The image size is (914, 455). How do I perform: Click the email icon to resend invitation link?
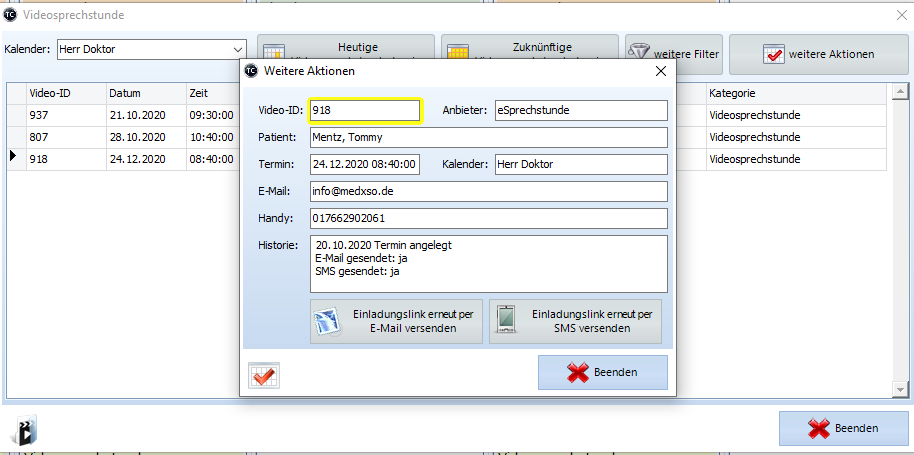tap(329, 321)
